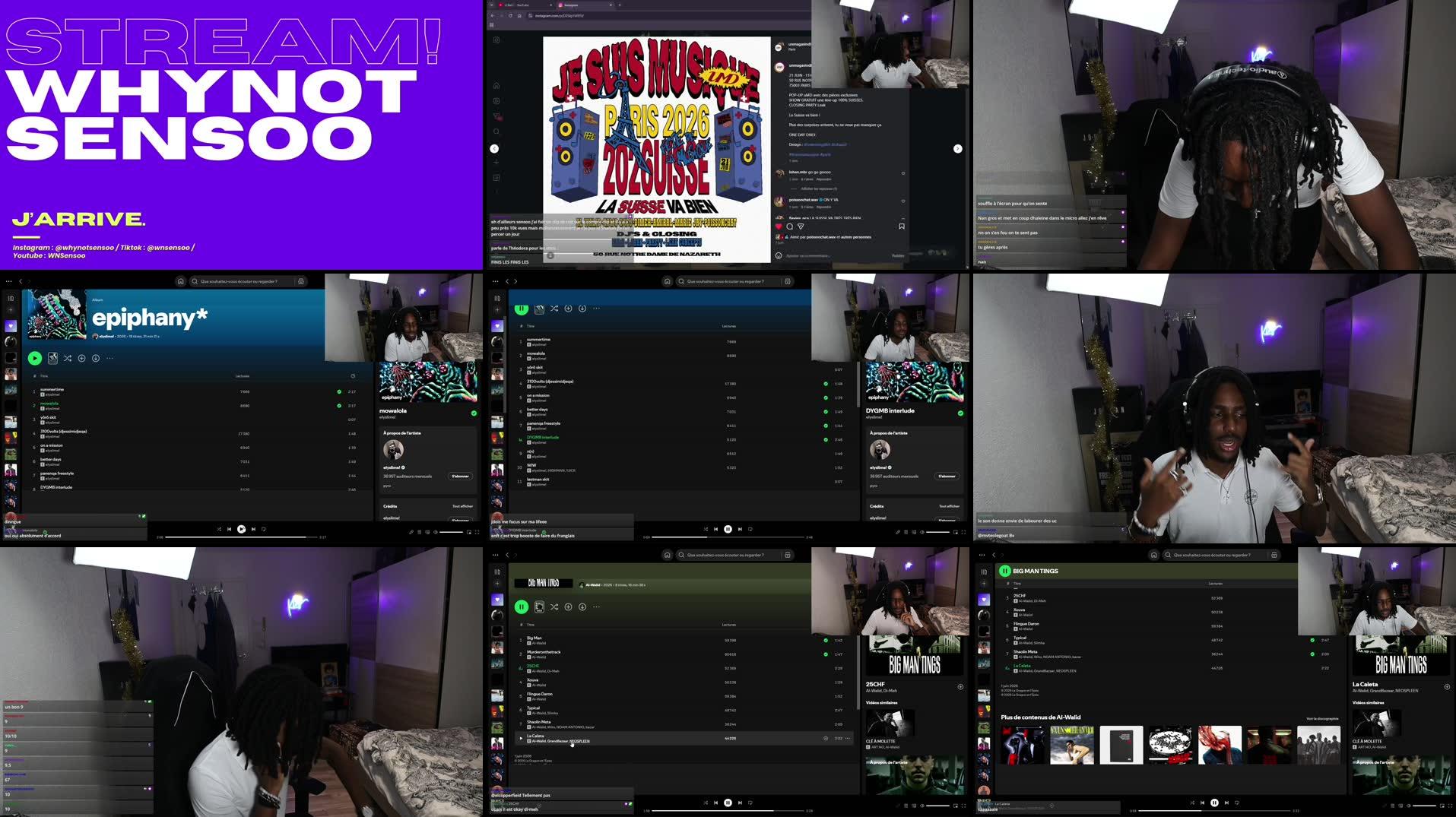The image size is (1456, 817).
Task: Toggle saved checkmark on the Murderonthetrack row
Action: (826, 654)
